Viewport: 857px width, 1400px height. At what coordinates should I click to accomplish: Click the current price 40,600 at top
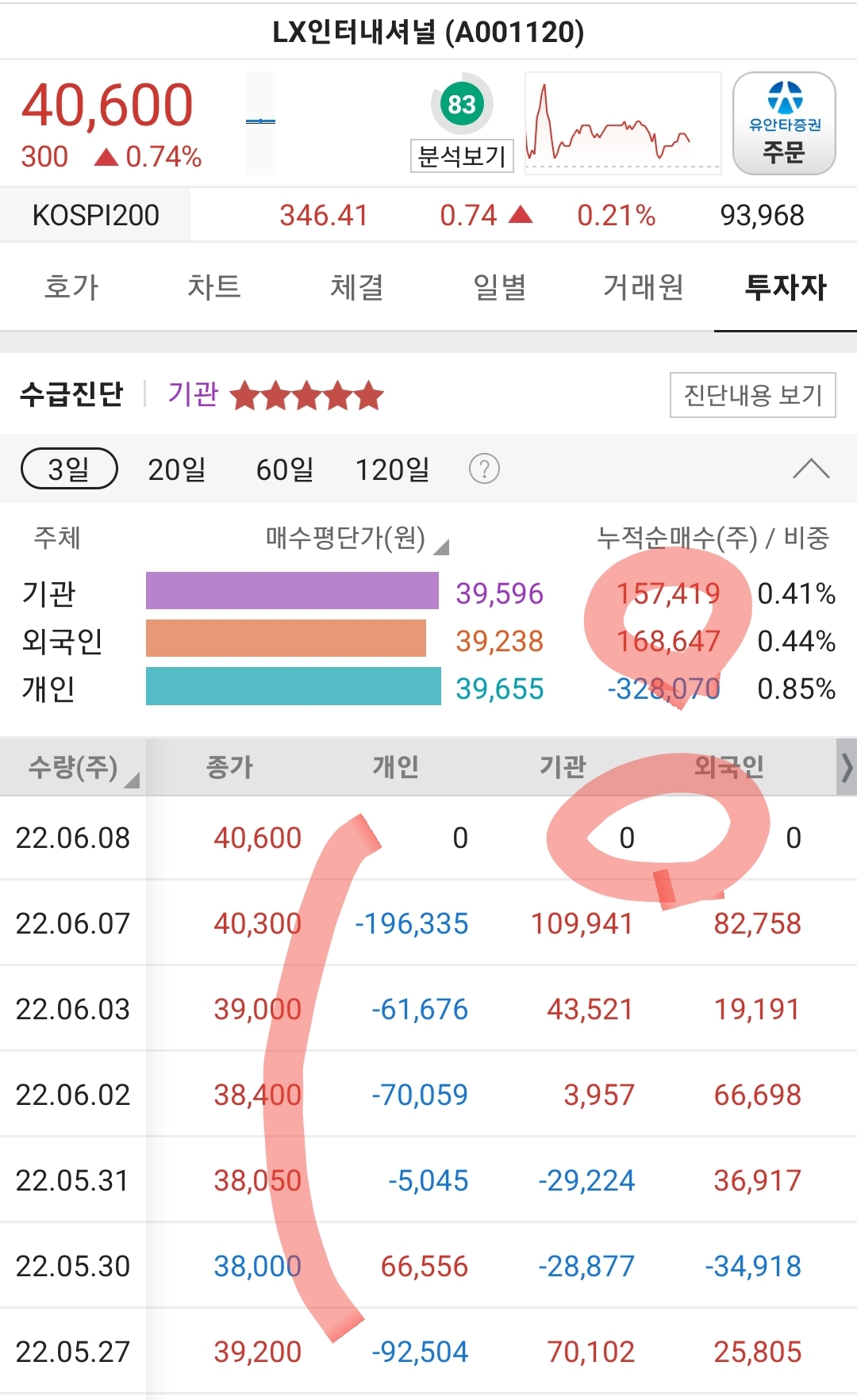click(107, 105)
